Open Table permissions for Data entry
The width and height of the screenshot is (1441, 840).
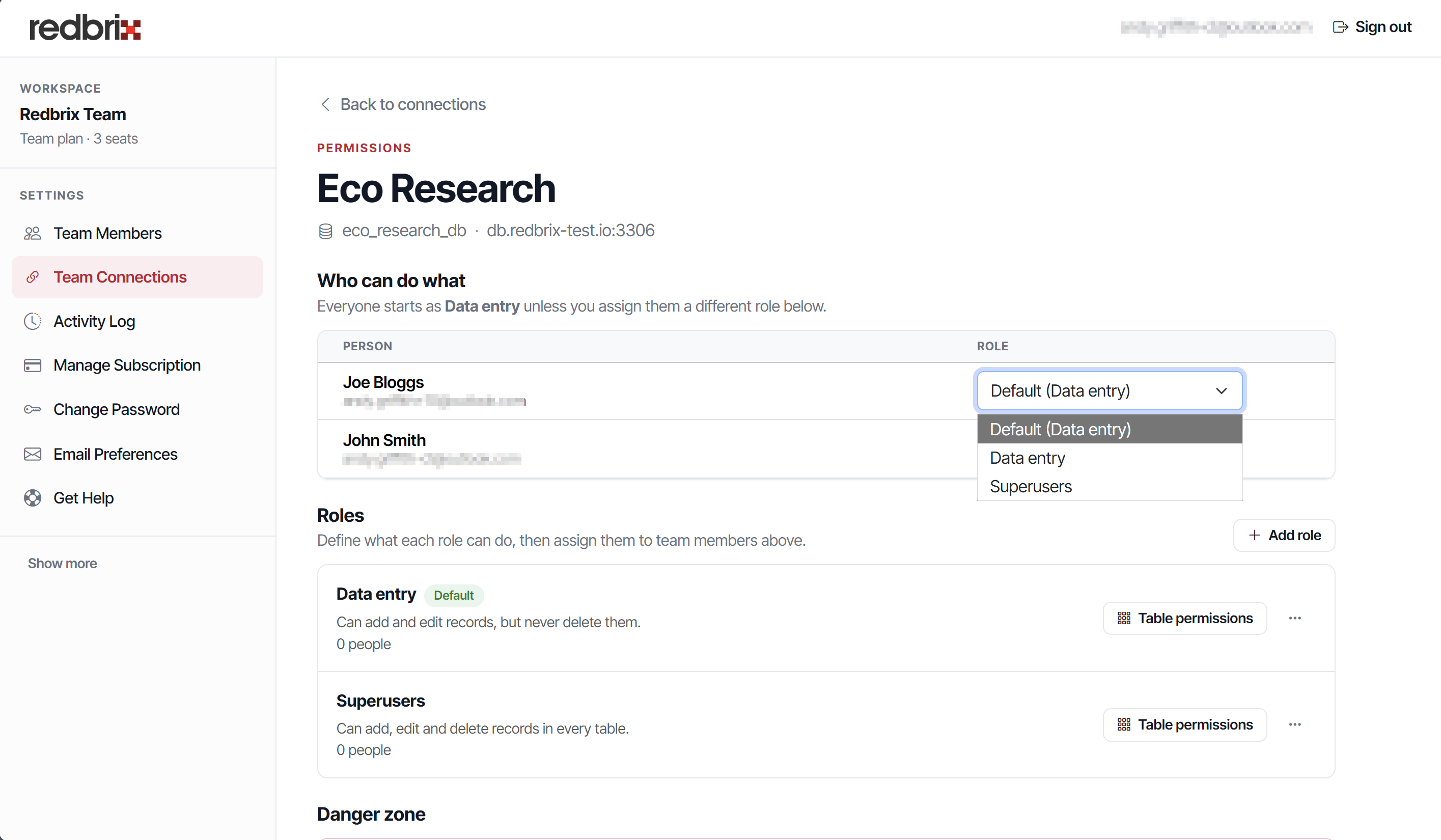[1185, 618]
